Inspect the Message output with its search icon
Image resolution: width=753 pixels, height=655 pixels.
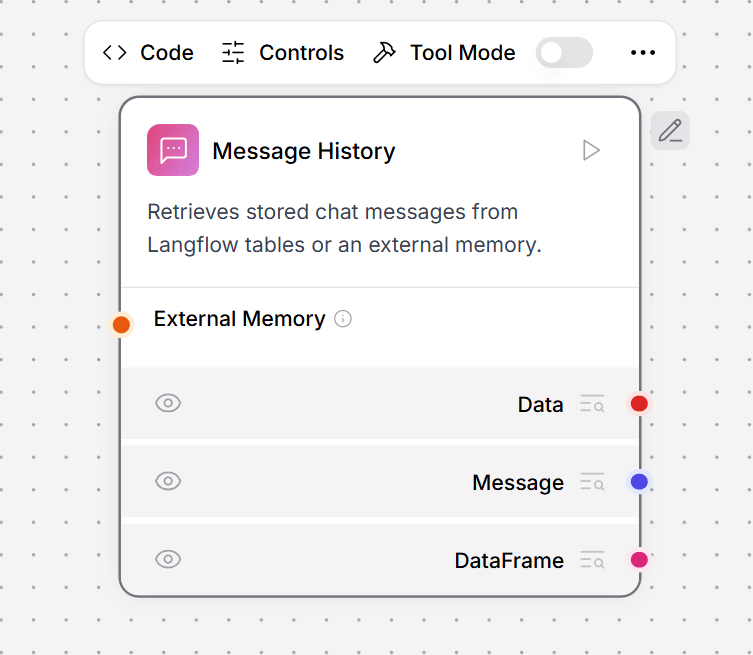(x=592, y=482)
